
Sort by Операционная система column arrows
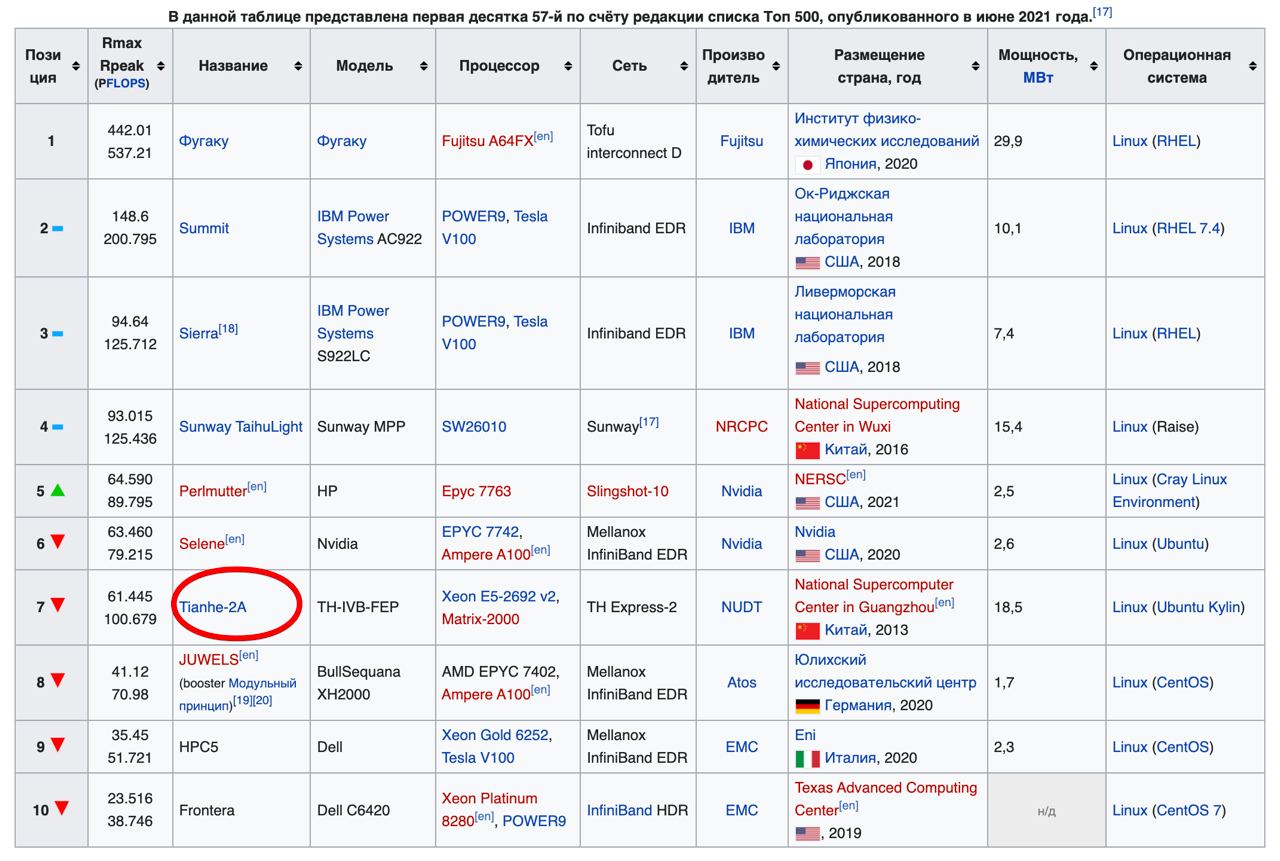point(1253,66)
